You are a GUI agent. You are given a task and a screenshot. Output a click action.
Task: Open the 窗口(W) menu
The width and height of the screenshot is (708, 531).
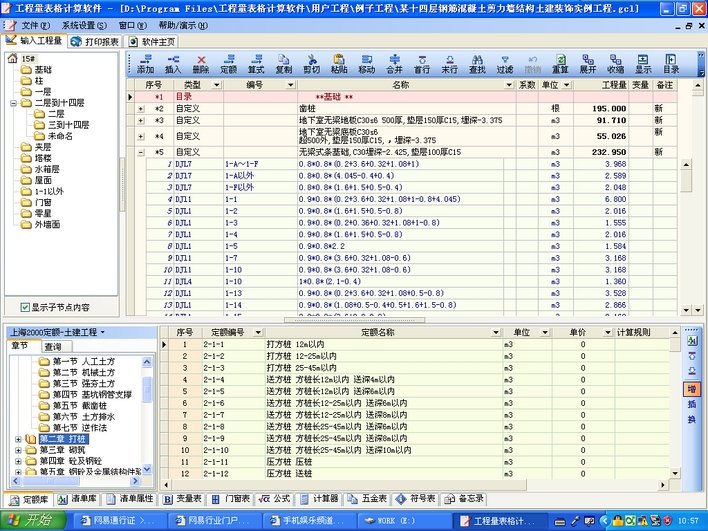coord(132,26)
